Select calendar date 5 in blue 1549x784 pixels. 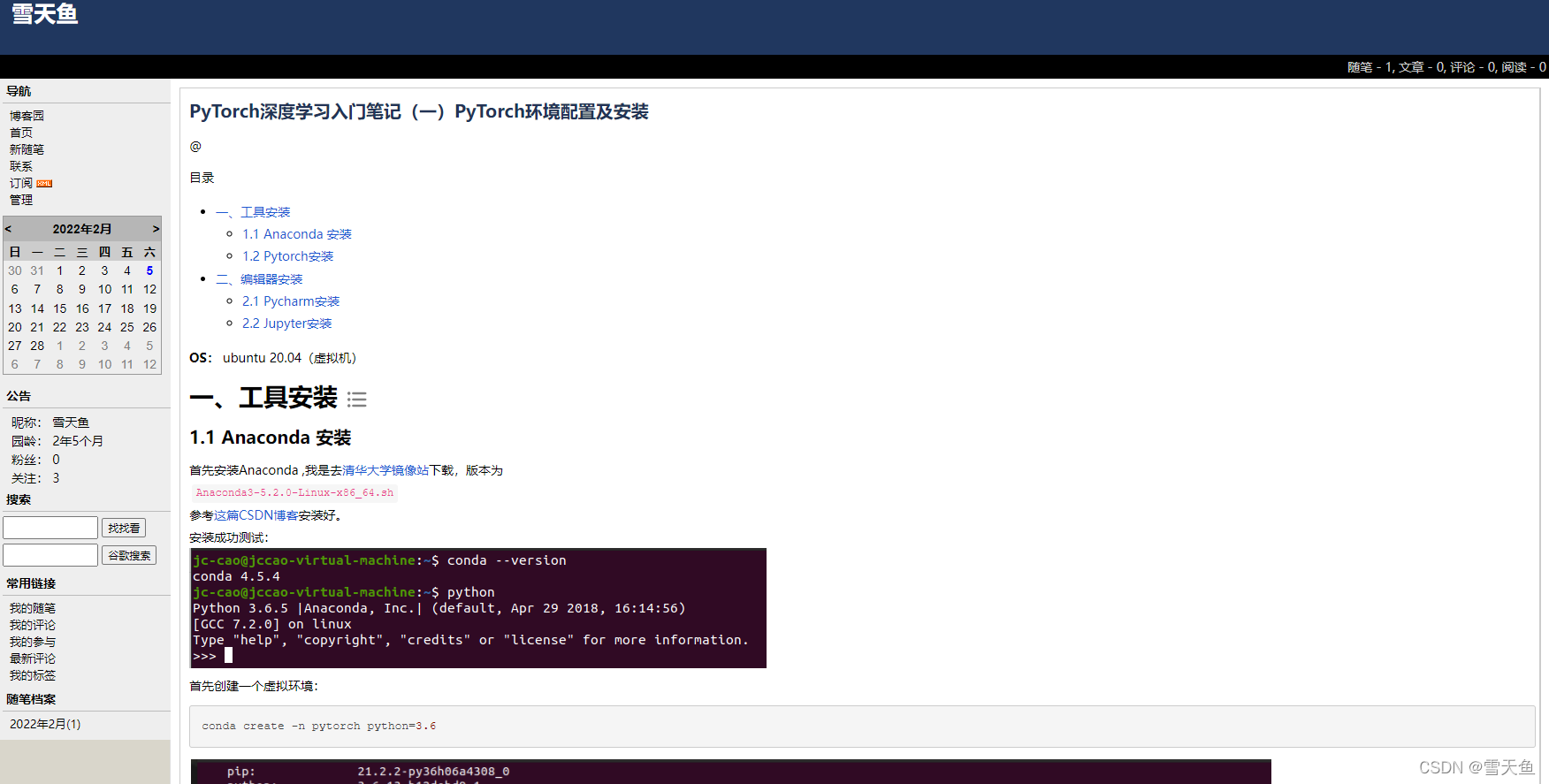coord(149,270)
